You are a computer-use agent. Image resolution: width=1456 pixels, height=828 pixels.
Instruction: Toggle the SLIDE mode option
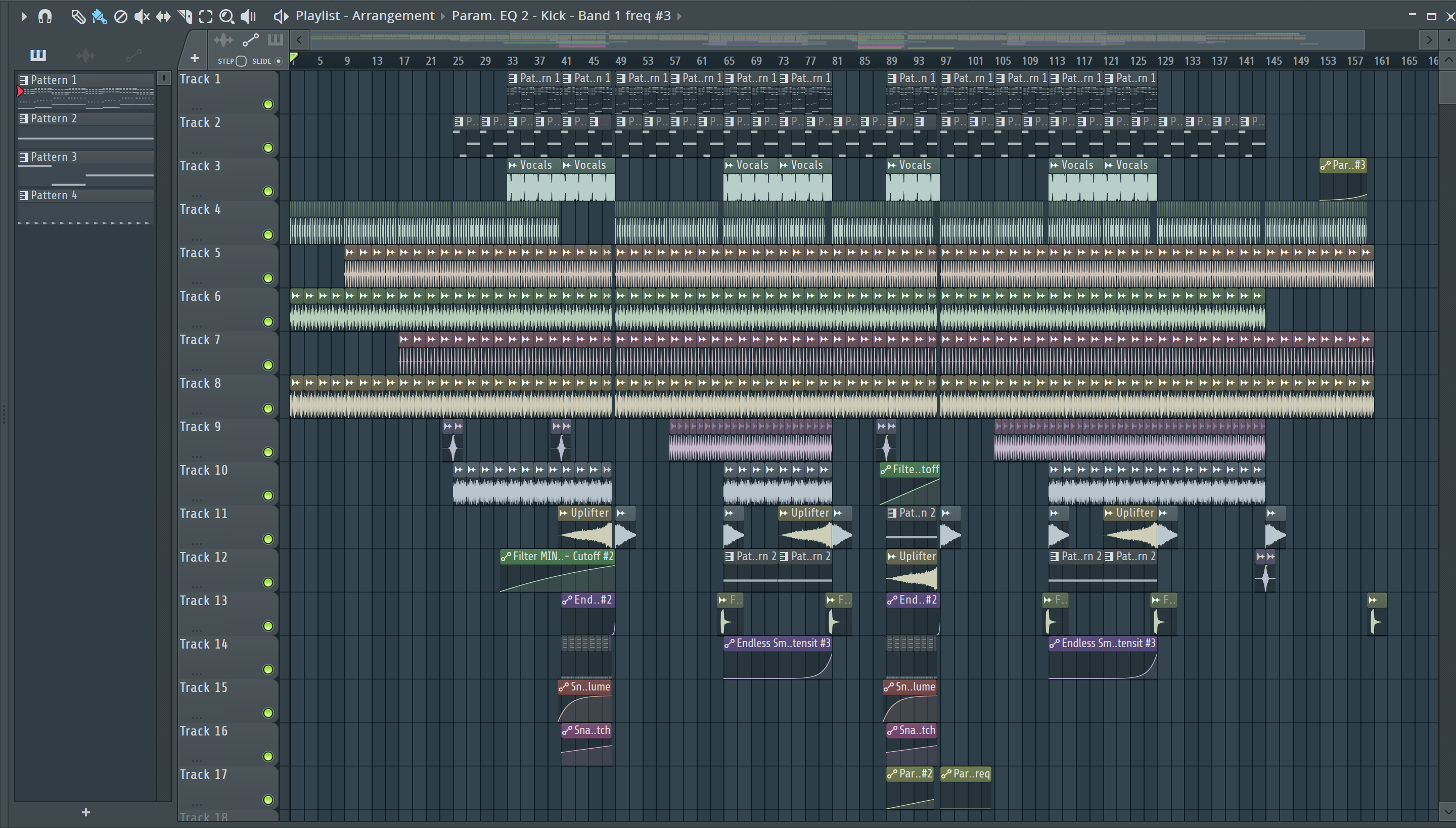point(278,62)
